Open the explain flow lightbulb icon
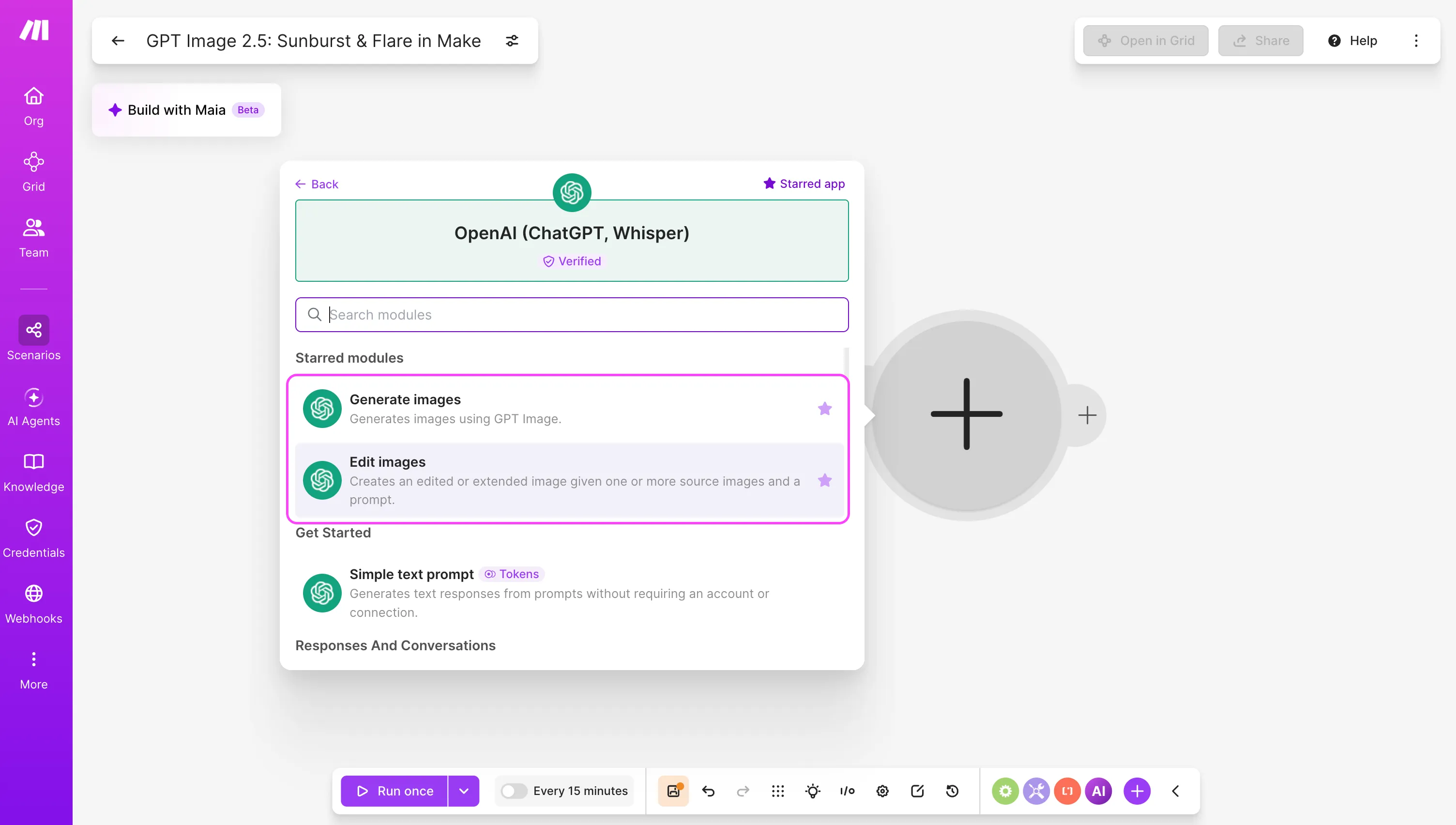1456x825 pixels. (813, 791)
